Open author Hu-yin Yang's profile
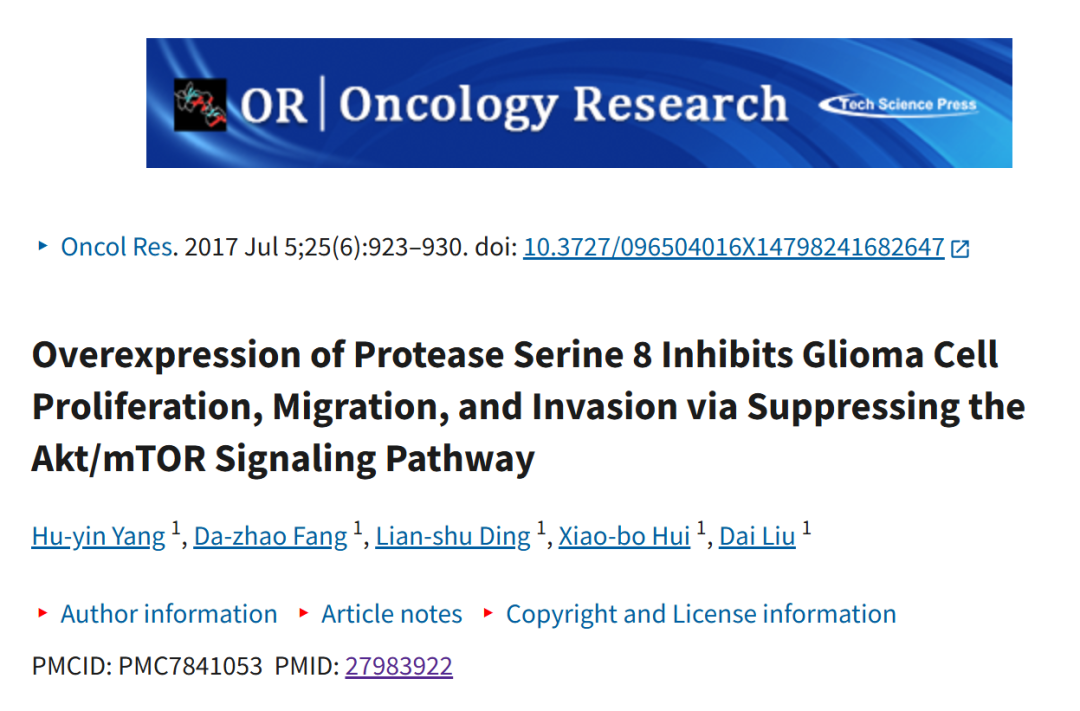This screenshot has width=1080, height=711. 98,536
